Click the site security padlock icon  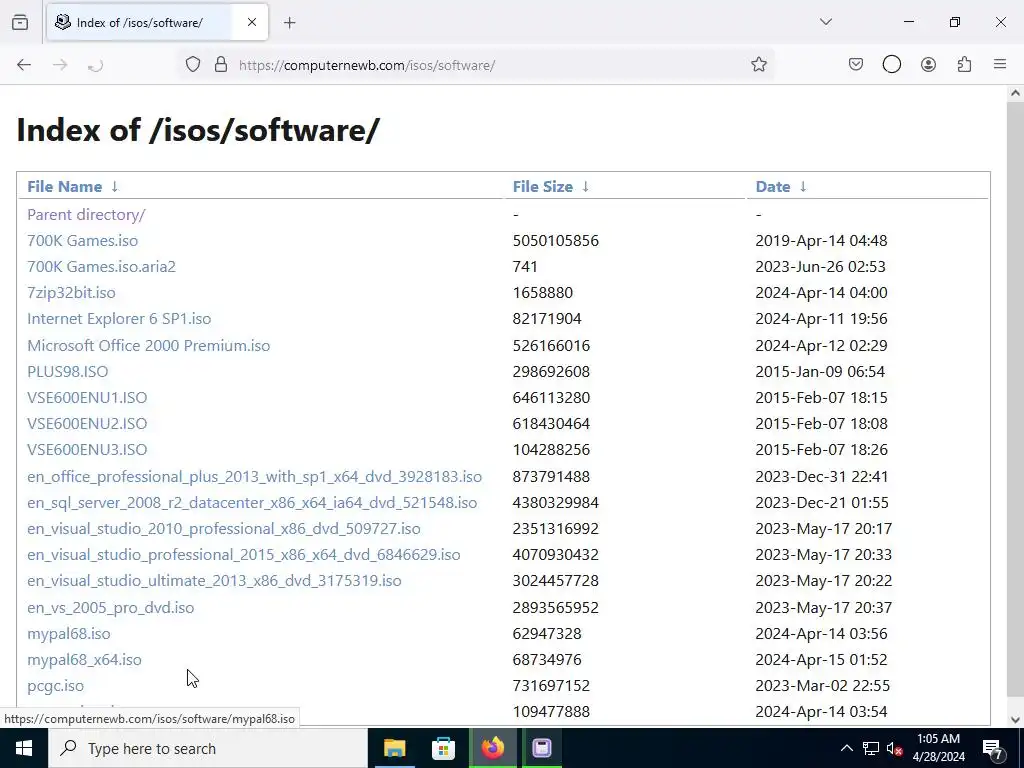pos(221,64)
